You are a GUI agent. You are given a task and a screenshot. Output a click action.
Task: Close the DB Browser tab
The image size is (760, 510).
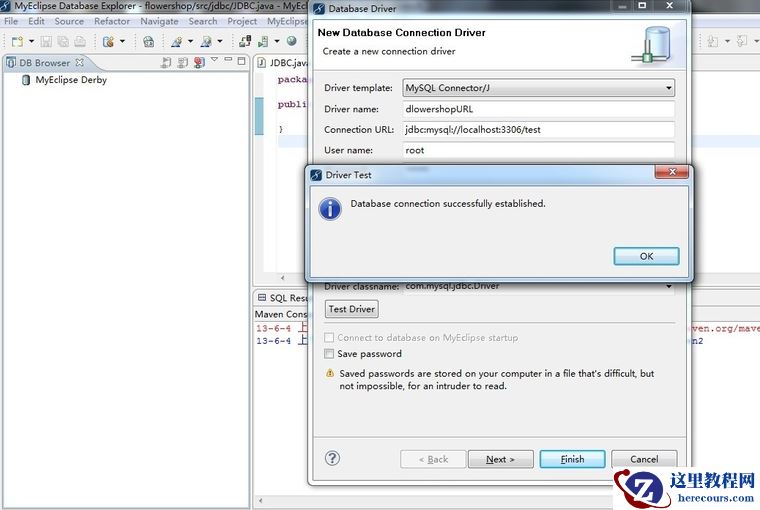click(x=79, y=63)
